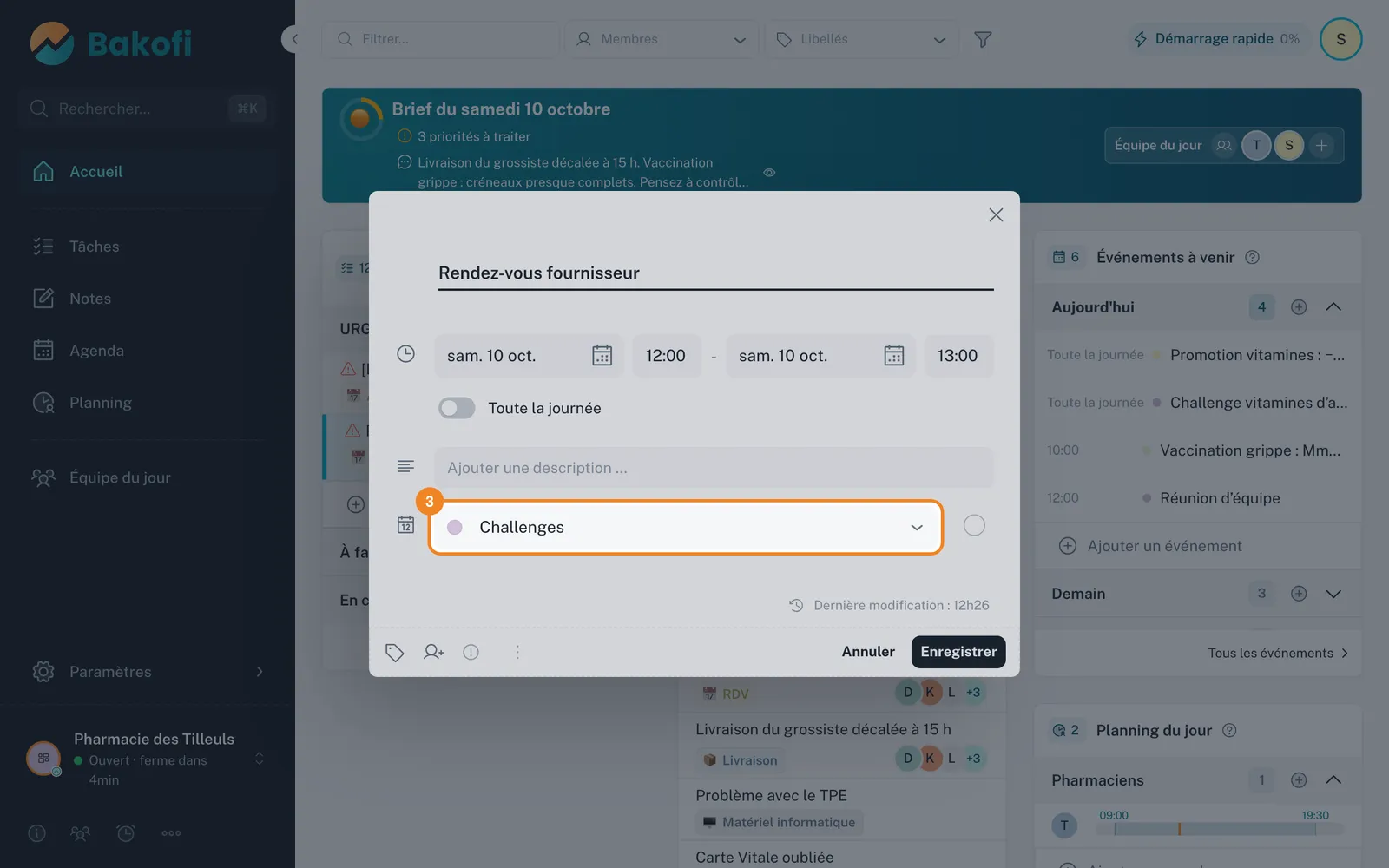This screenshot has height=868, width=1389.
Task: Go to Accueil in the sidebar
Action: (x=148, y=172)
